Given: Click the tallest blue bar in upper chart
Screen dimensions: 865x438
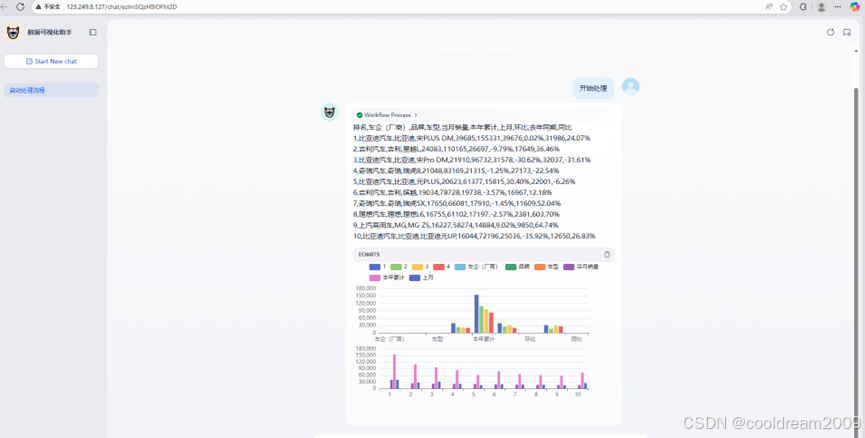Looking at the screenshot, I should (x=477, y=314).
